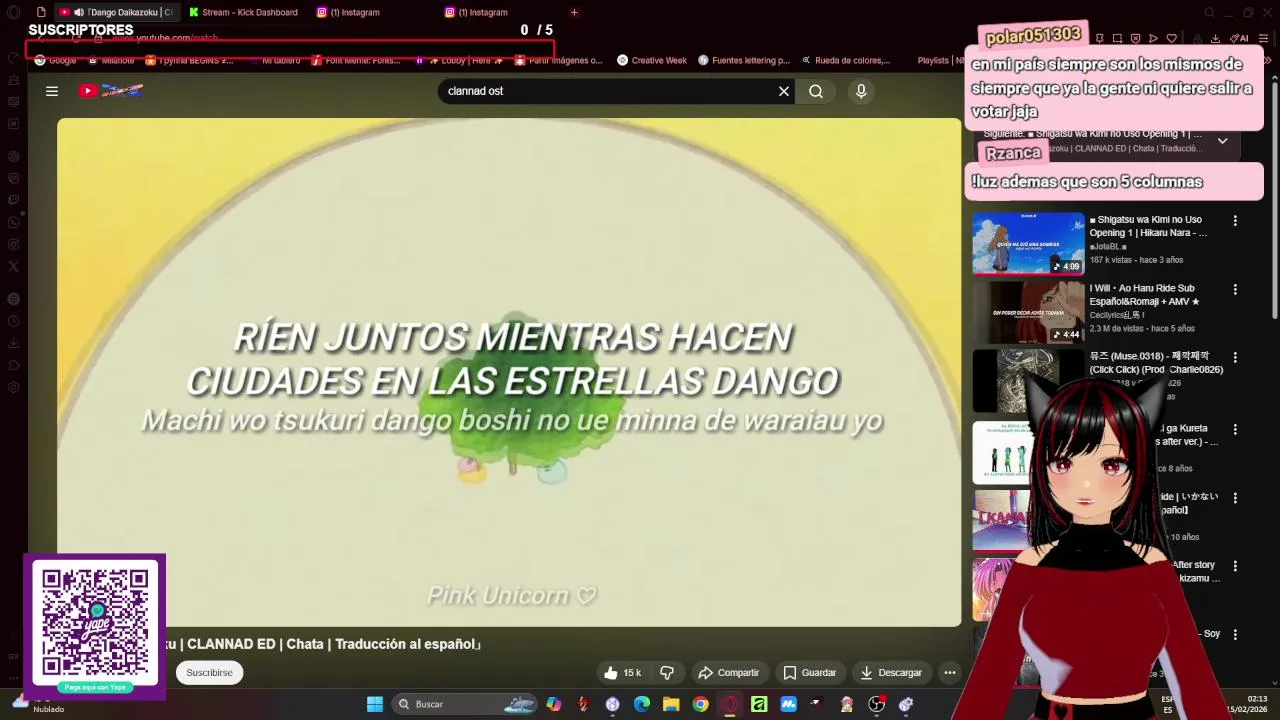The image size is (1280, 720).
Task: Open the YouTube hamburger guide menu
Action: pos(52,91)
